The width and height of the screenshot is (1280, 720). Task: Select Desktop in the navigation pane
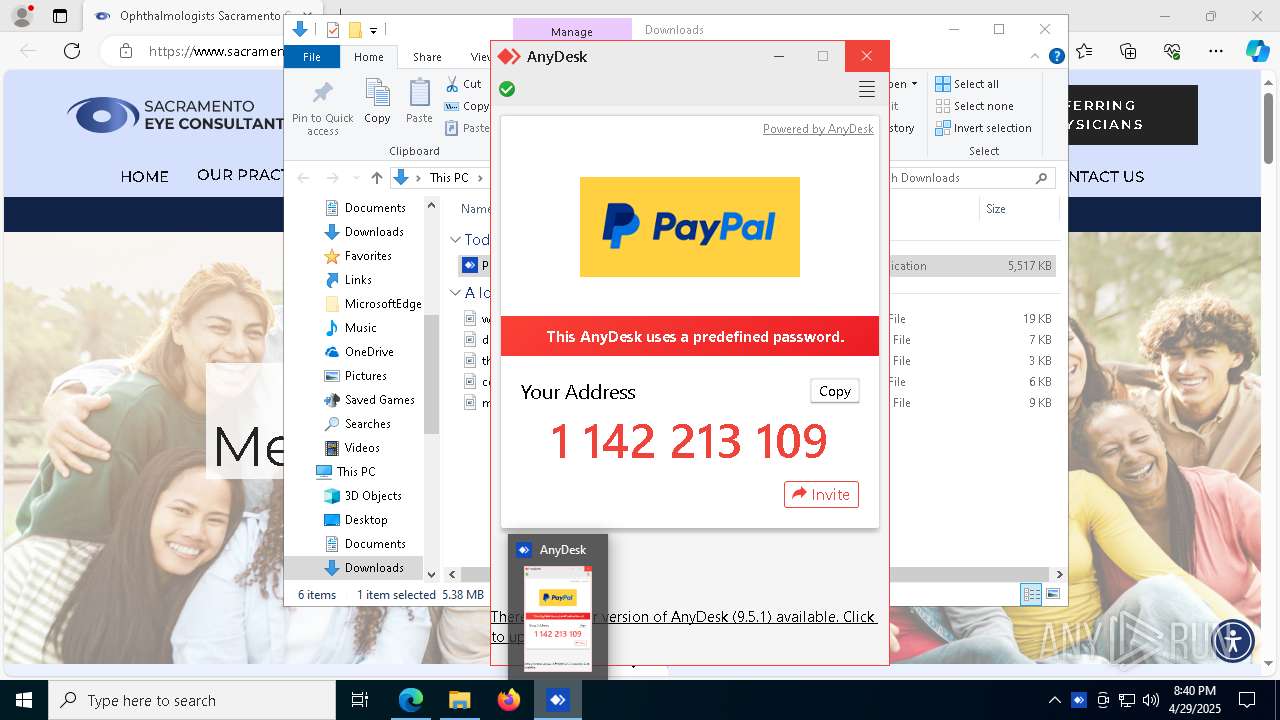366,520
